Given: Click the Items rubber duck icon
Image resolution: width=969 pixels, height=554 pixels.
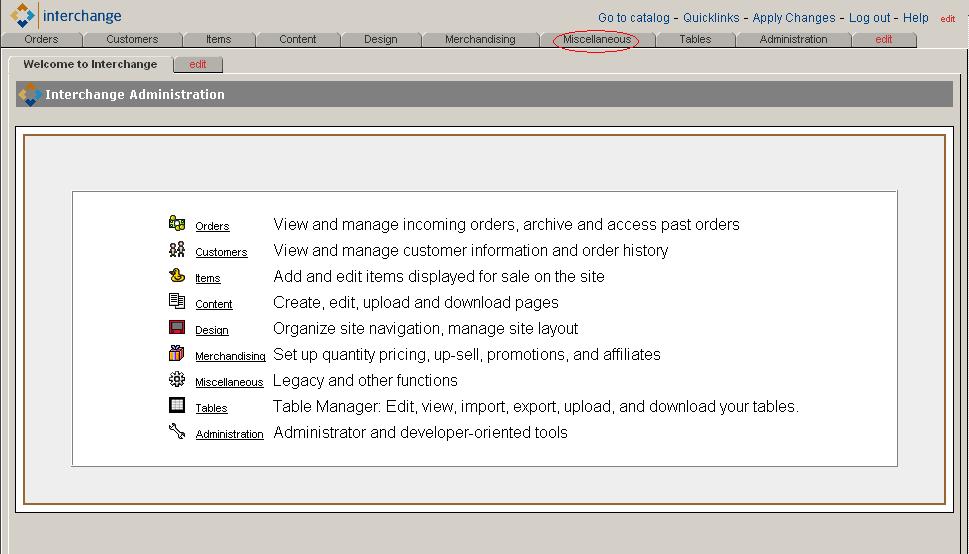Looking at the screenshot, I should [177, 275].
